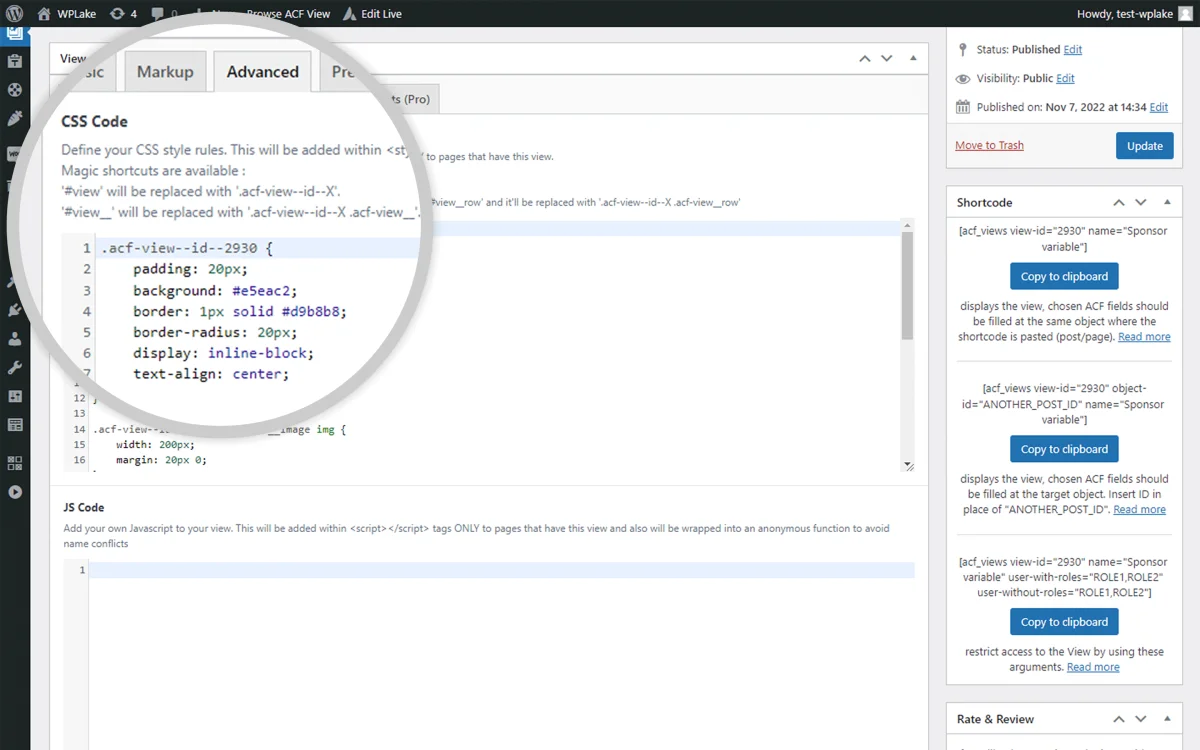This screenshot has height=750, width=1200.
Task: Move the Rate & Review panel up
Action: coord(1119,719)
